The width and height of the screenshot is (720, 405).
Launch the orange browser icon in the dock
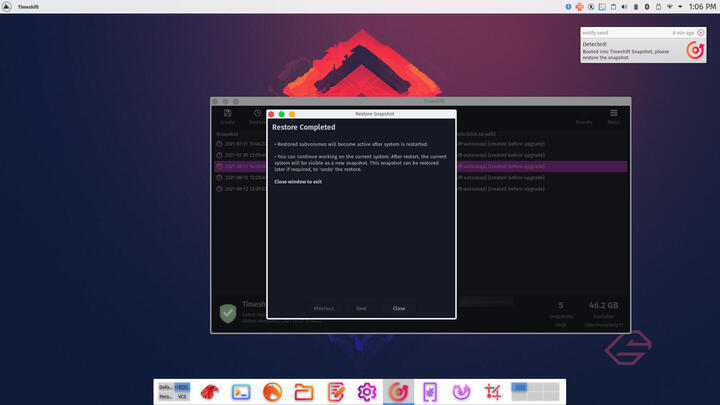click(x=272, y=392)
